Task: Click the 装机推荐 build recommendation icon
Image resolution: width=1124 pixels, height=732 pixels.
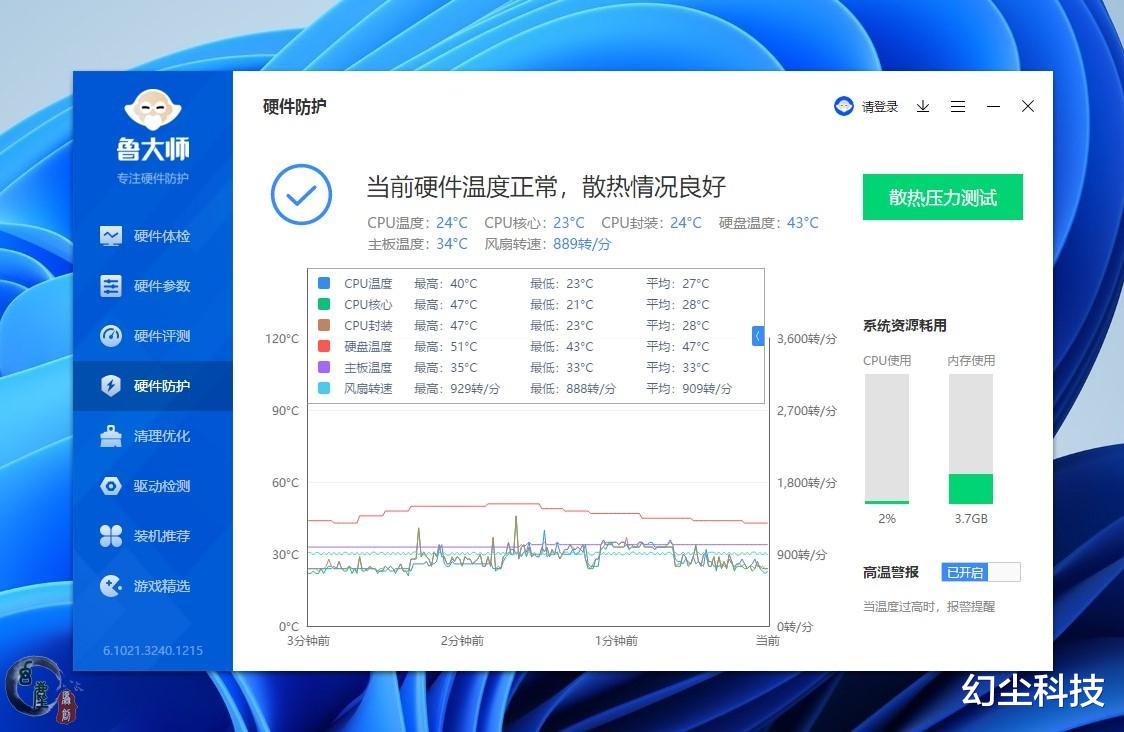Action: pyautogui.click(x=113, y=535)
